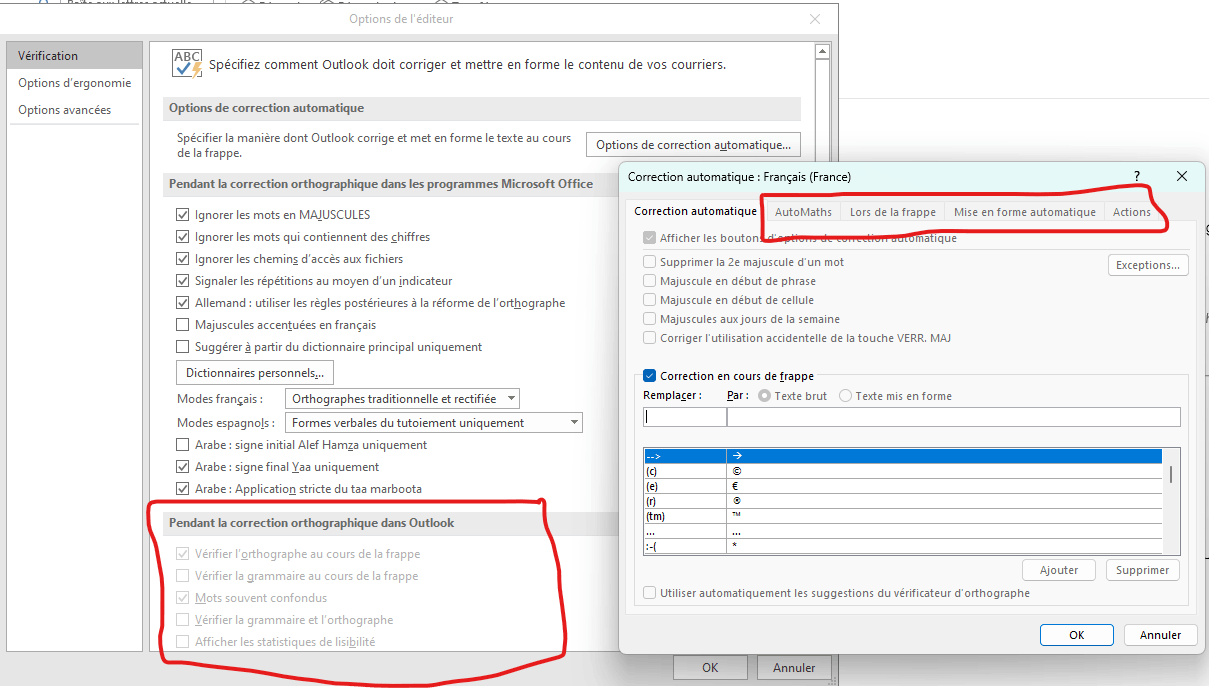The image size is (1209, 689).
Task: Switch to the Correction automatique tab
Action: tap(695, 212)
